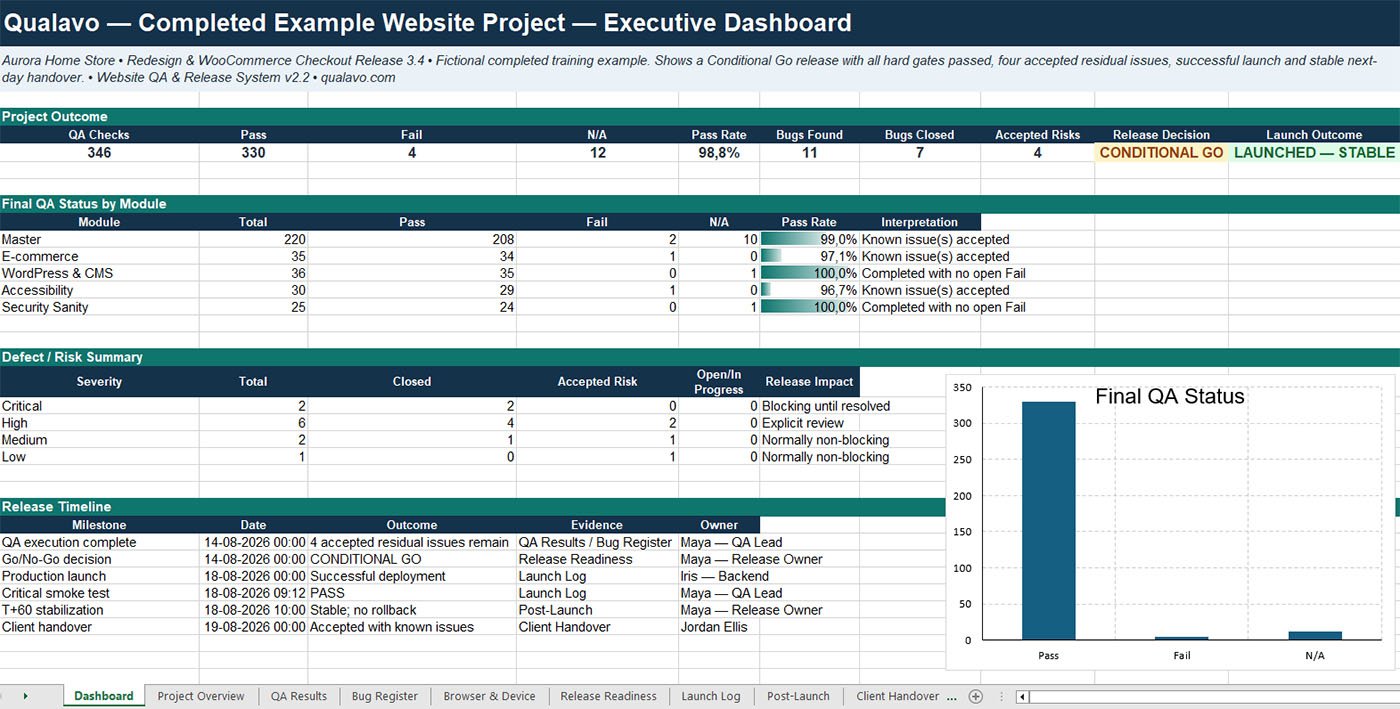1400x709 pixels.
Task: Click the Evidence column header
Action: [597, 525]
